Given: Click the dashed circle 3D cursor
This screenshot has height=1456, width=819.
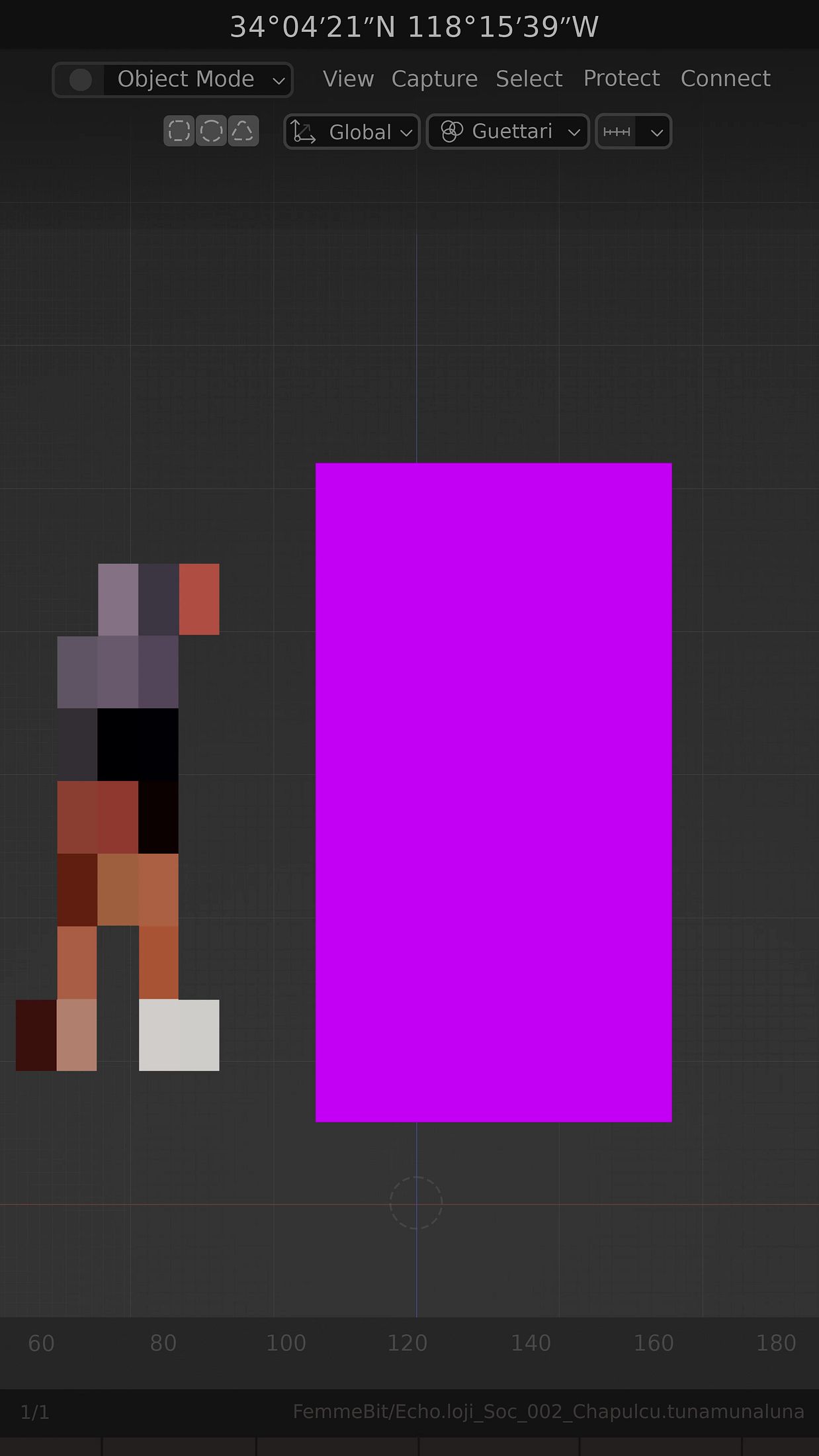Looking at the screenshot, I should (415, 1203).
